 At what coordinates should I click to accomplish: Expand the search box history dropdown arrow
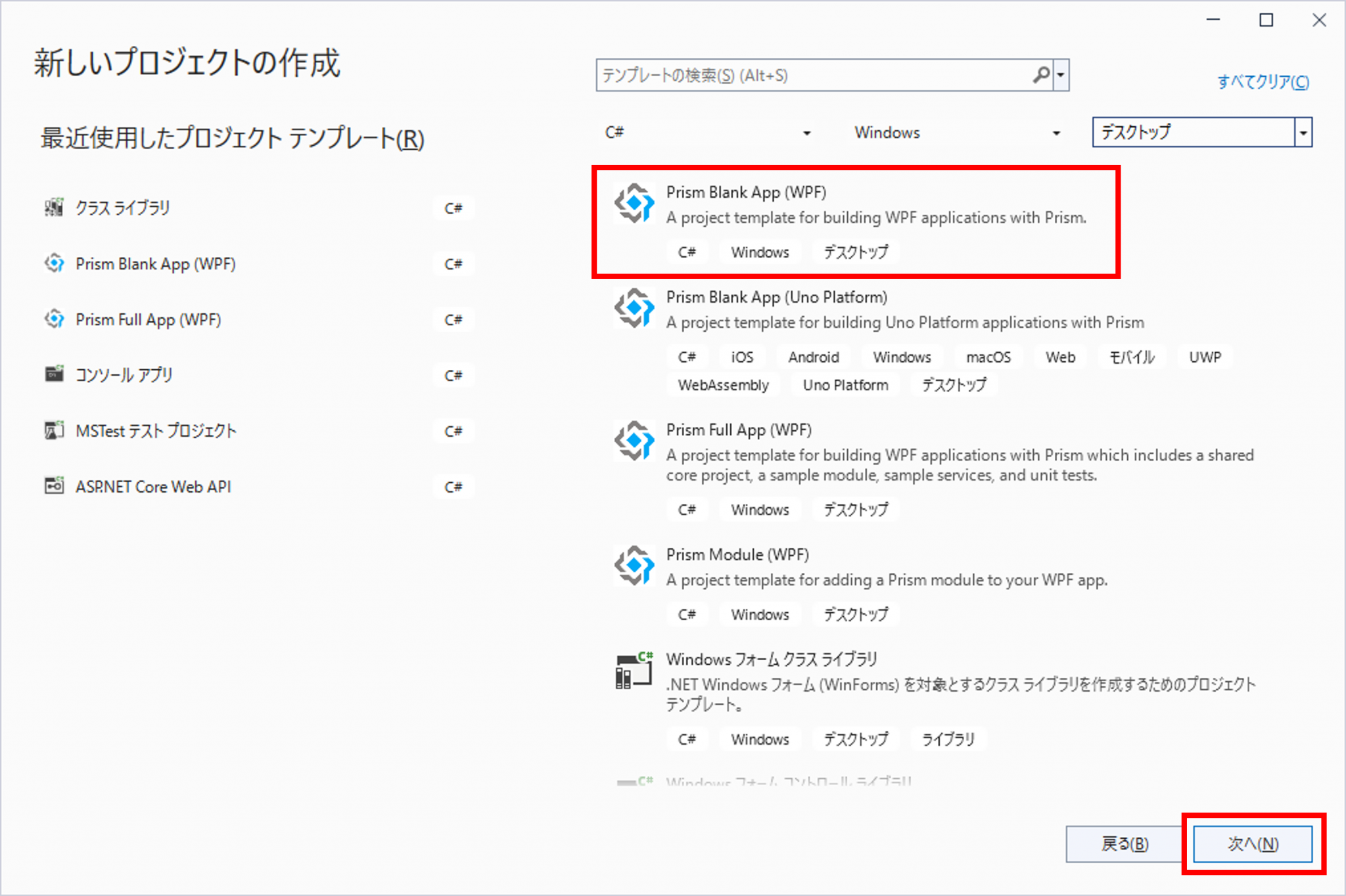coord(1061,75)
